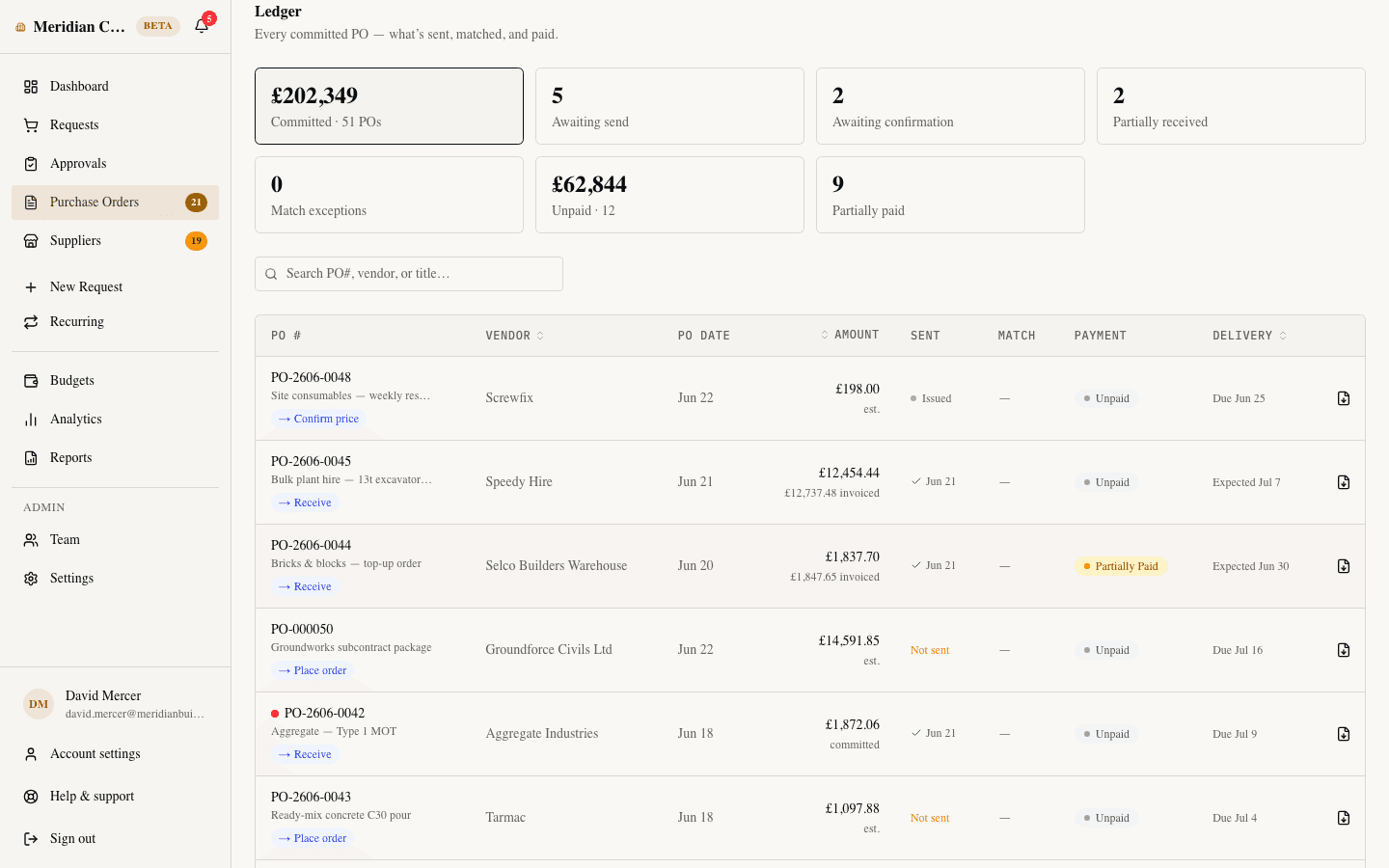The image size is (1389, 868).
Task: Click Receive on PO-2606-0042
Action: tap(305, 754)
